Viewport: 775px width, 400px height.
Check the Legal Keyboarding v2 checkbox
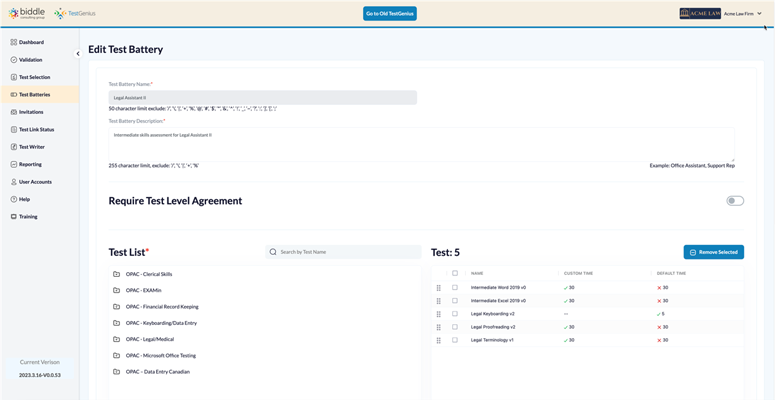(455, 313)
